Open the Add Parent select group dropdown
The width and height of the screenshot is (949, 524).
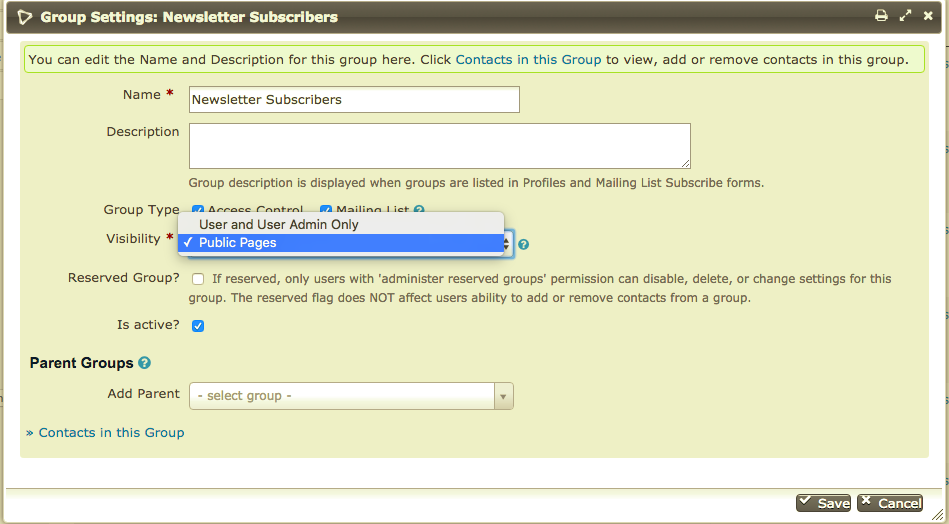[351, 396]
